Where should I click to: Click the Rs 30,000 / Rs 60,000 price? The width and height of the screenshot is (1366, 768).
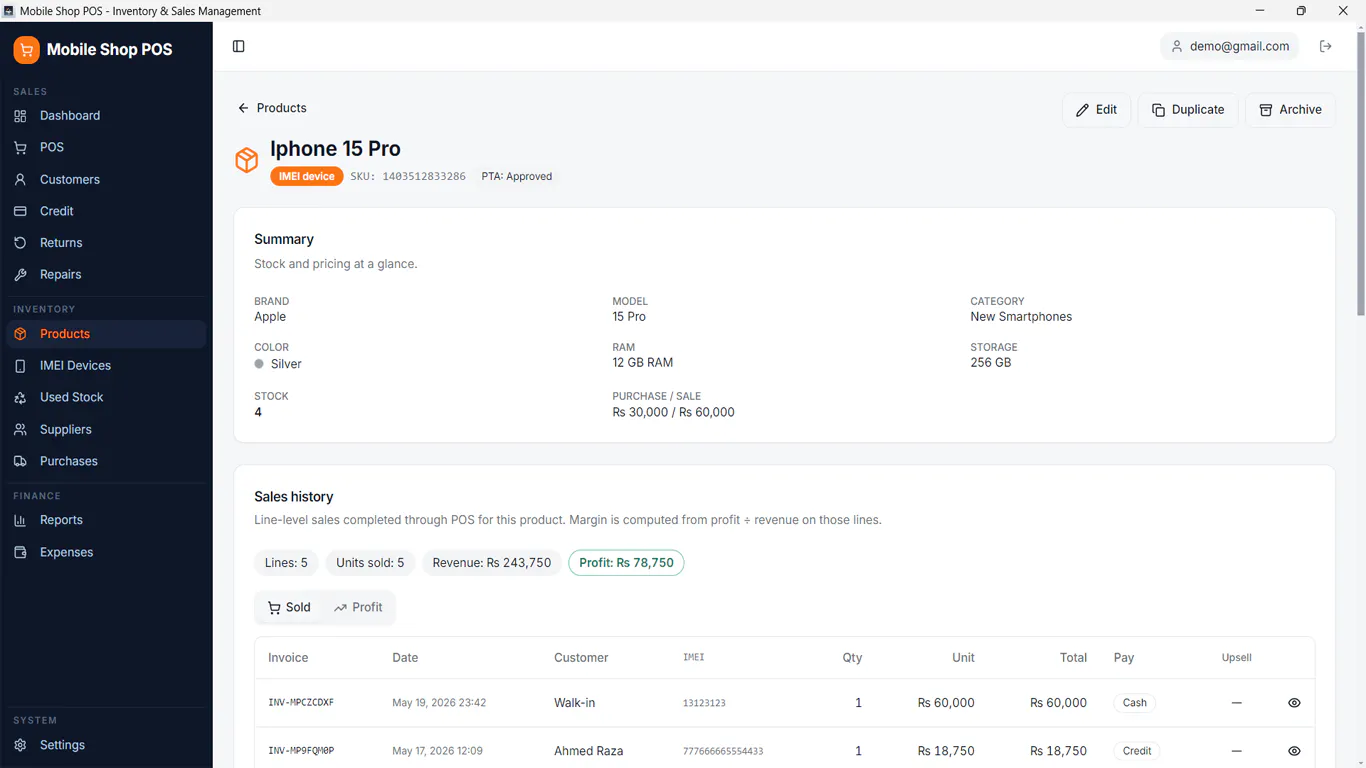tap(673, 412)
